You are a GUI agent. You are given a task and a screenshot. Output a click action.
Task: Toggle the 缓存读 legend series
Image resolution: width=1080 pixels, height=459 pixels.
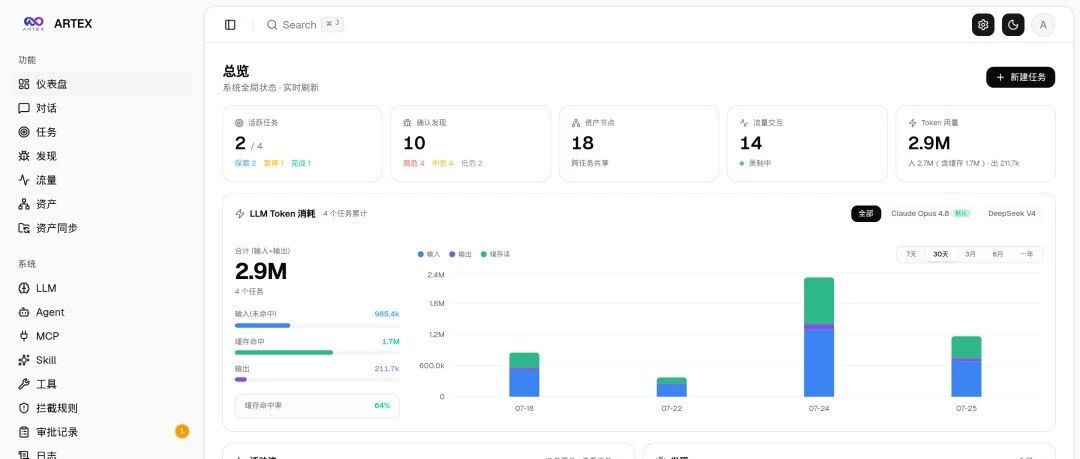pyautogui.click(x=495, y=254)
